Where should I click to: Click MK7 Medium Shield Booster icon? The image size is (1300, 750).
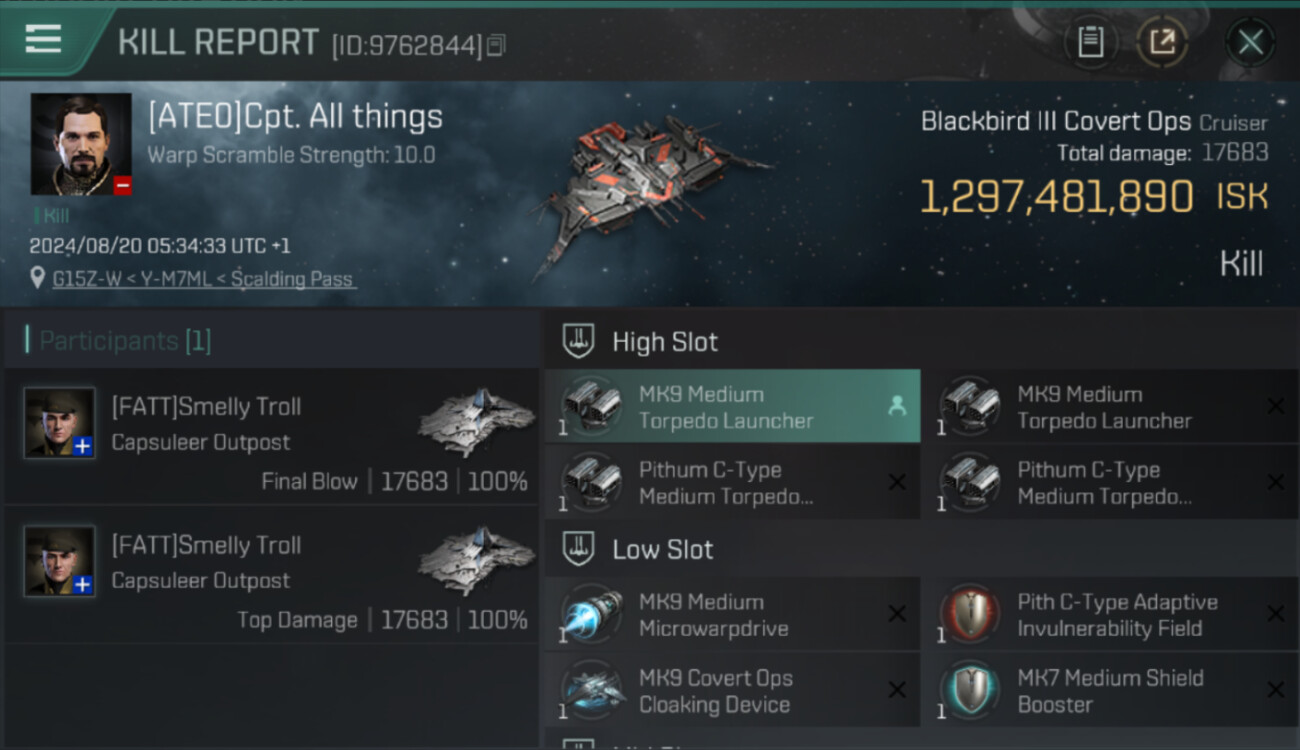coord(970,691)
